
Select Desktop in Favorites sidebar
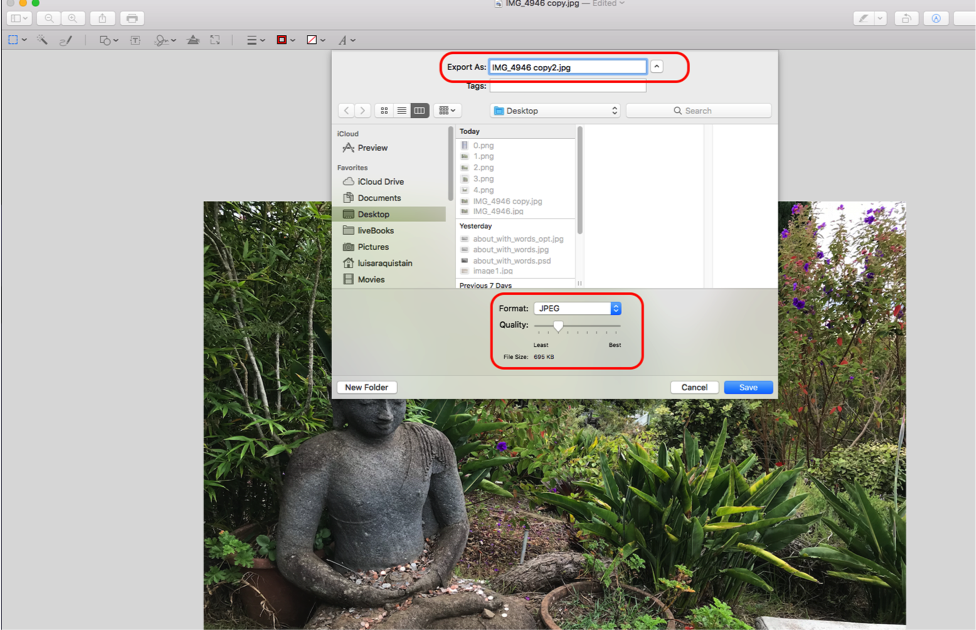(x=390, y=214)
